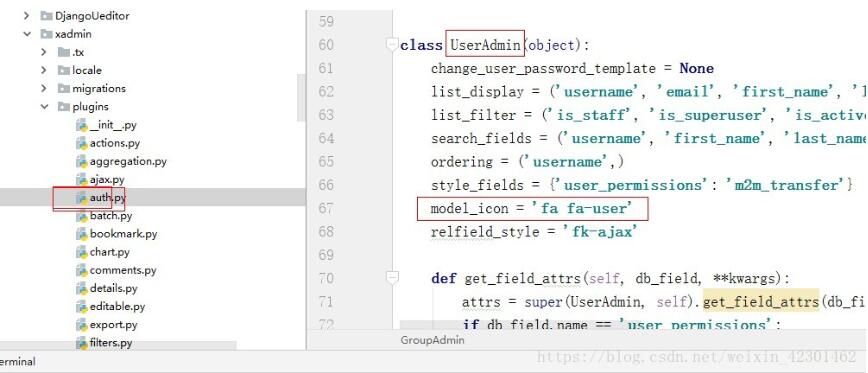The height and width of the screenshot is (373, 868).
Task: Click the migrations folder icon
Action: [x=64, y=89]
